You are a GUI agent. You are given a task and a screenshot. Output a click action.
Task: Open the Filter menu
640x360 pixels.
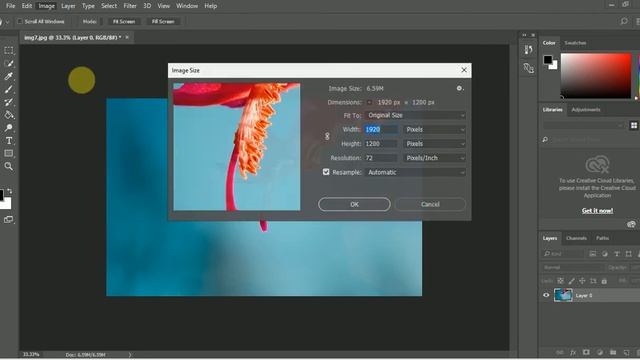click(130, 6)
